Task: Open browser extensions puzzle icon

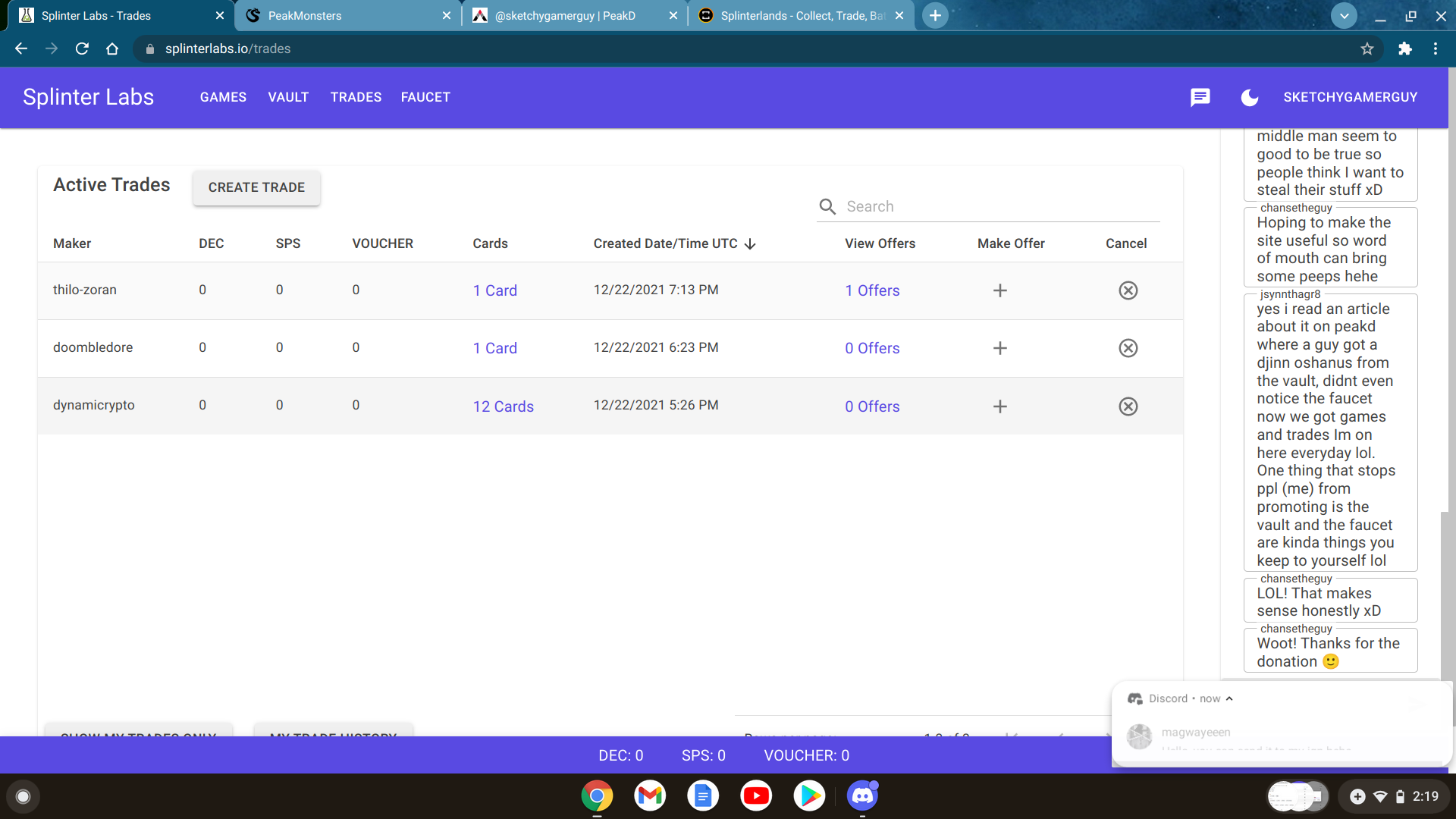Action: (1405, 49)
